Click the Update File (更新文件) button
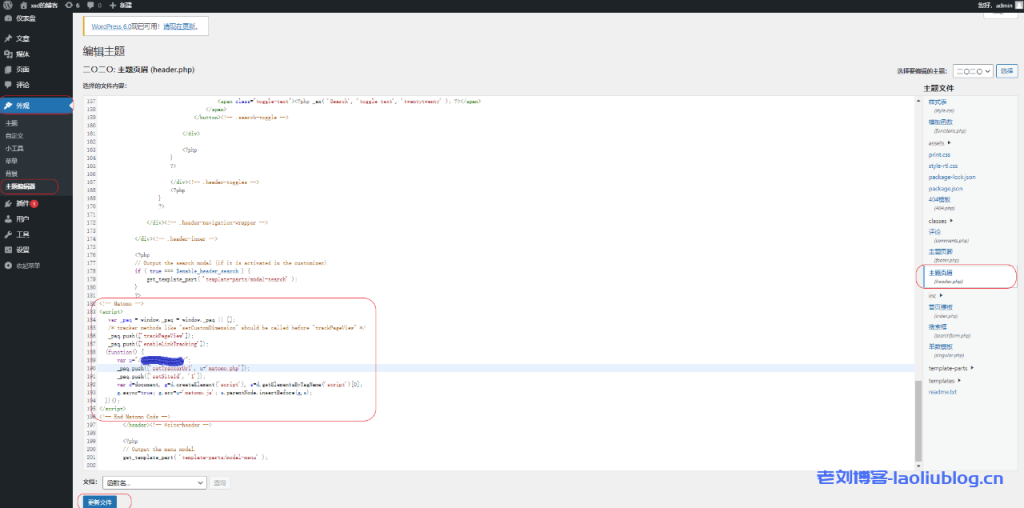This screenshot has height=508, width=1024. tap(100, 501)
